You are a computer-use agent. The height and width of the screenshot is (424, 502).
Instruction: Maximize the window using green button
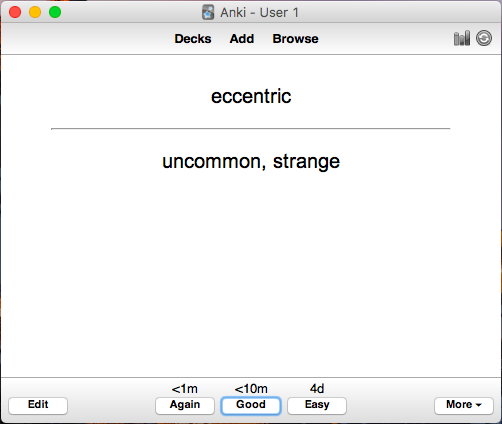pyautogui.click(x=55, y=12)
